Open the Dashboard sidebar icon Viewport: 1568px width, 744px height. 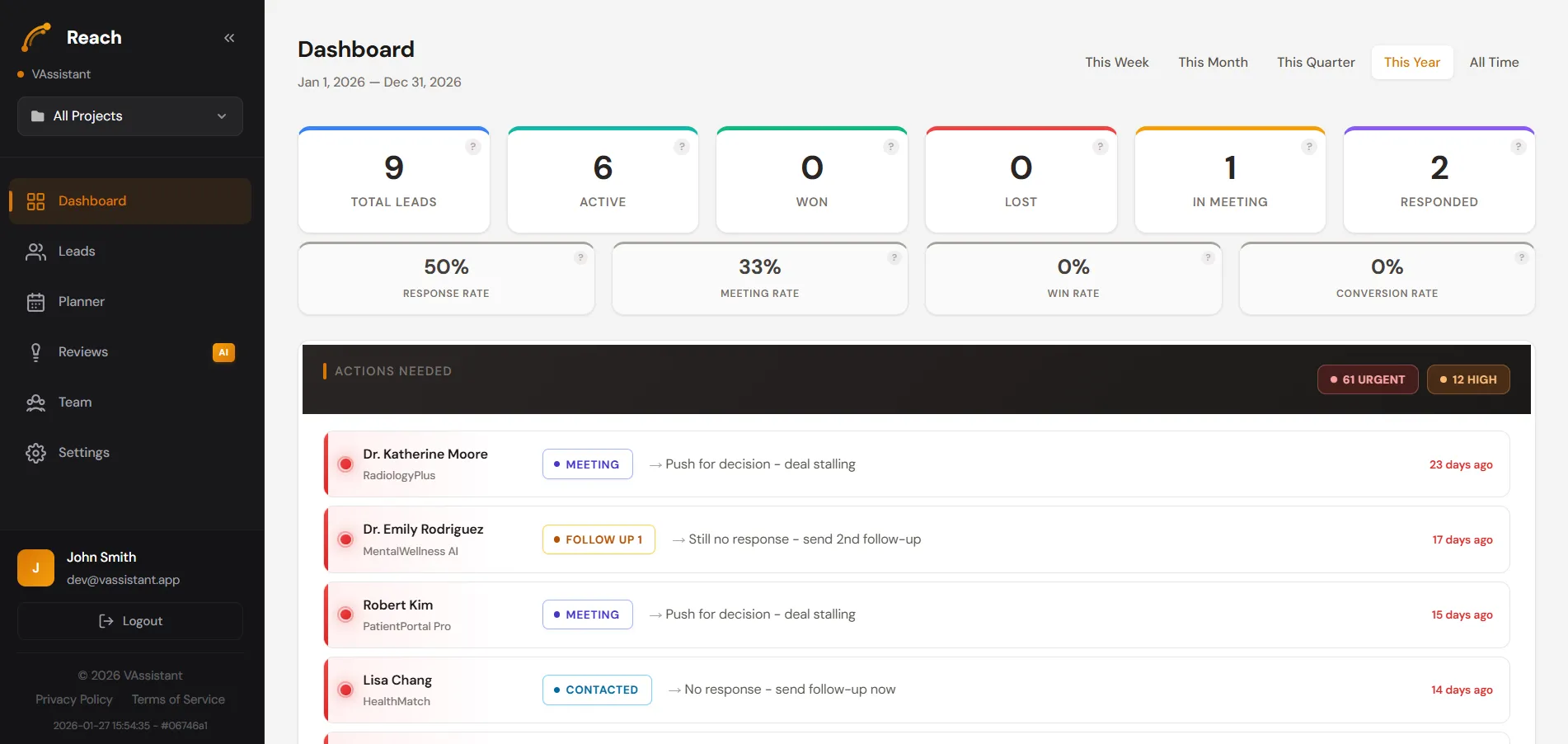click(x=36, y=200)
